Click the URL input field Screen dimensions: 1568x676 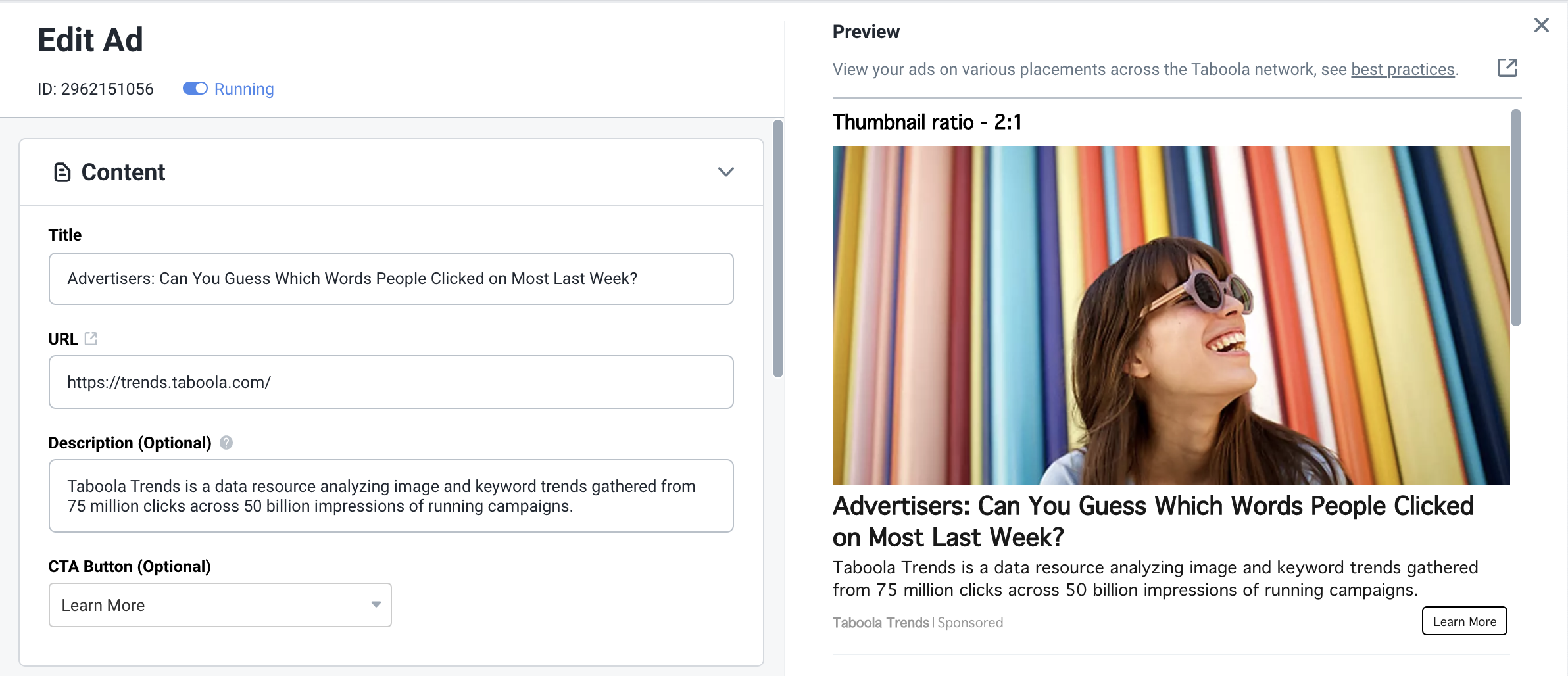391,382
